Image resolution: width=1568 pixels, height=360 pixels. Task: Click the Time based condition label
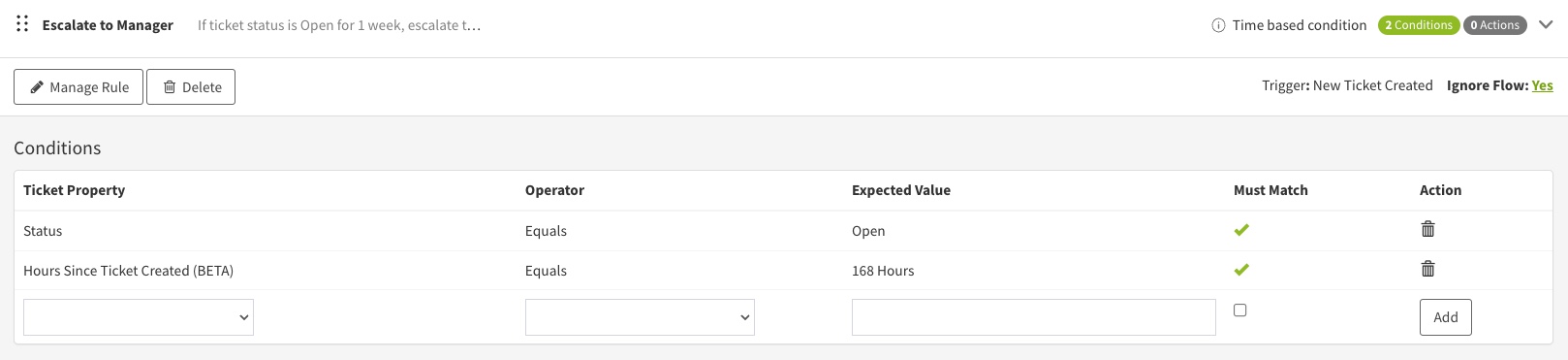pyautogui.click(x=1299, y=25)
